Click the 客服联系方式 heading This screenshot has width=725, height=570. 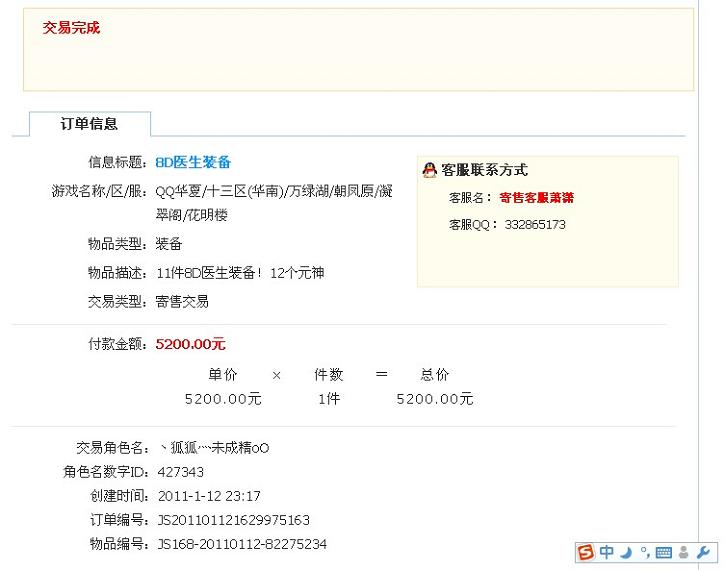tap(484, 170)
